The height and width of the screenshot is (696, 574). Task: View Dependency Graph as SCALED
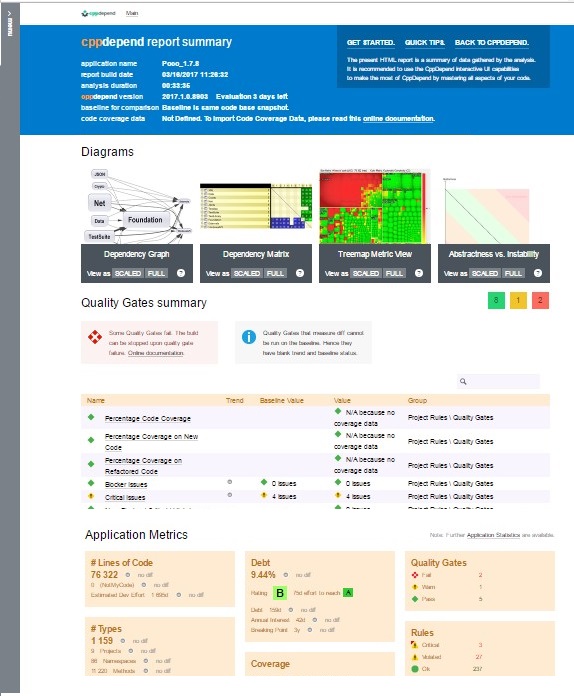(128, 273)
